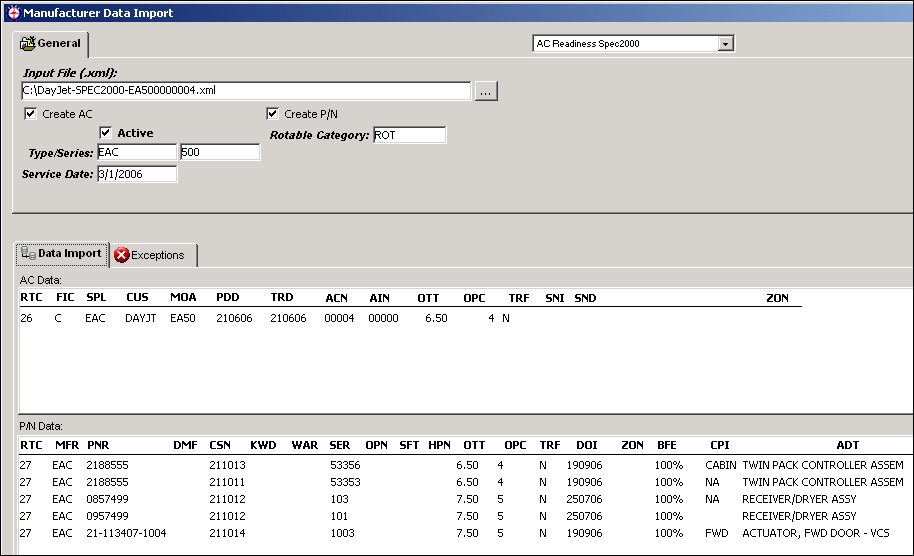Select the AC Readiness Spec2000 combo box
This screenshot has width=914, height=556.
click(x=633, y=44)
